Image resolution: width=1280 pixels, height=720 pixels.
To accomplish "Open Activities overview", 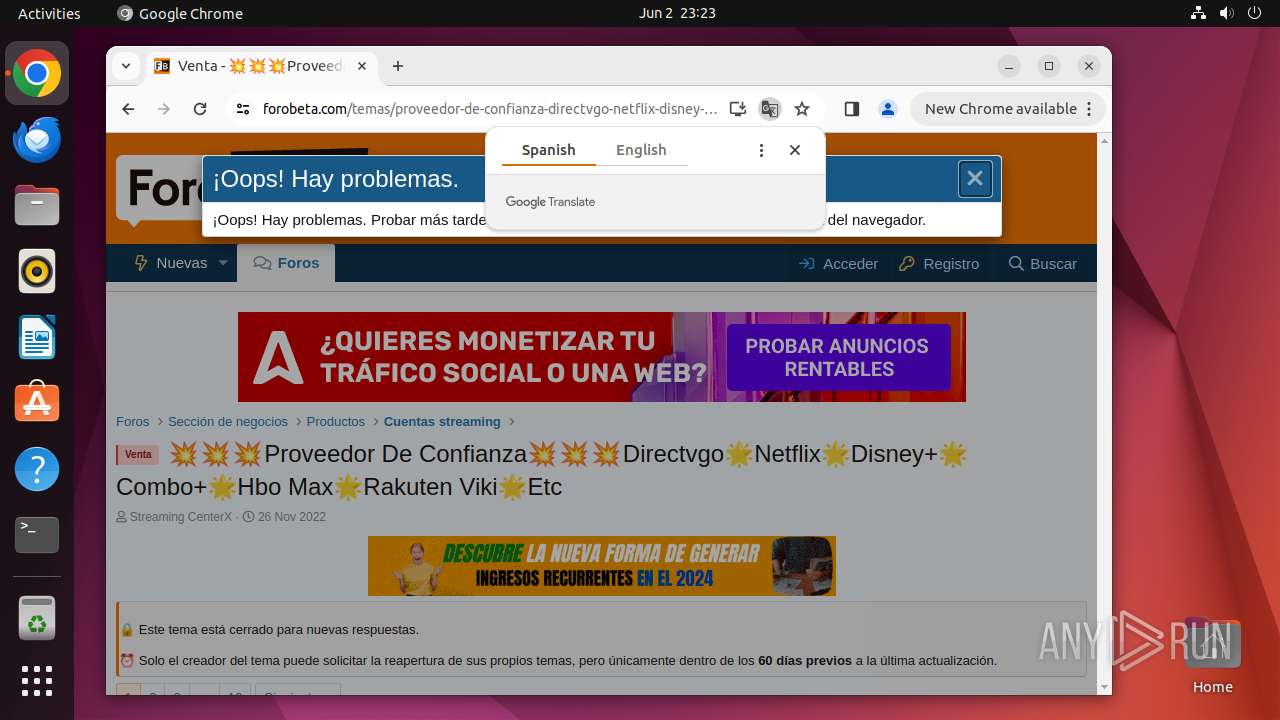I will pyautogui.click(x=49, y=13).
